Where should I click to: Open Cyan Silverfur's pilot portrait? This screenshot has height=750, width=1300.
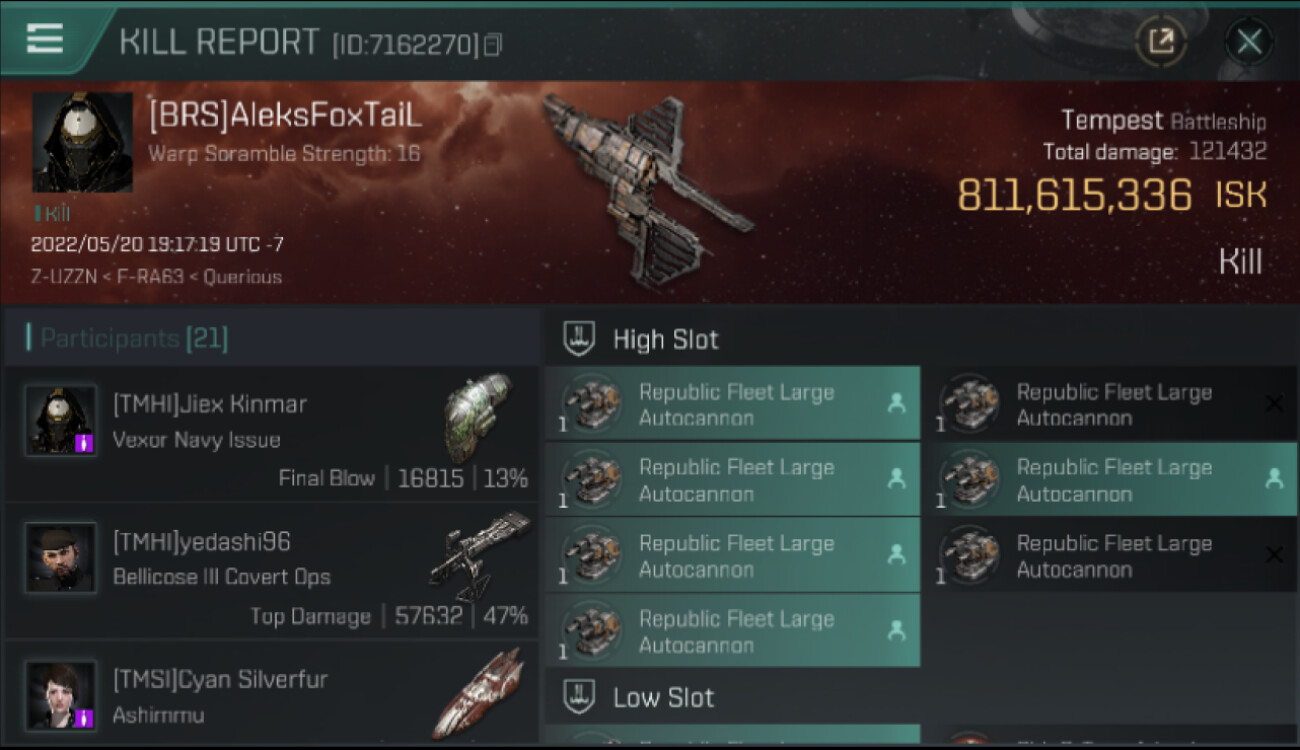(61, 694)
